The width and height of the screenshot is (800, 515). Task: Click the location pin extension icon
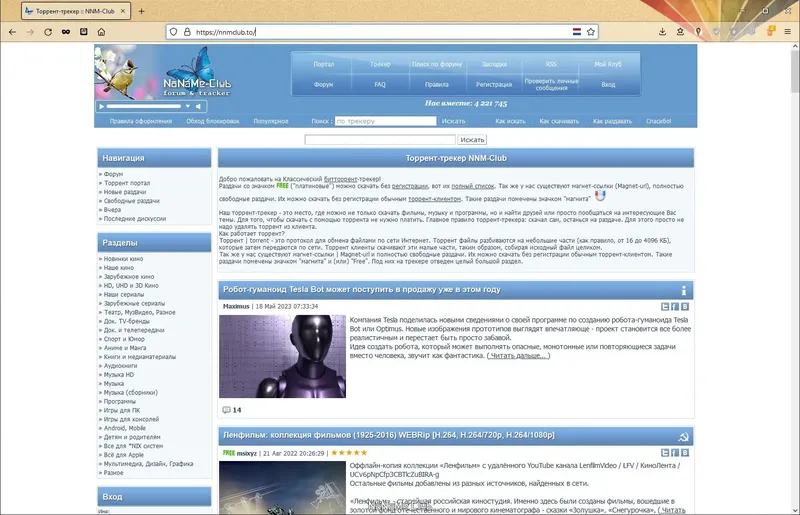(x=698, y=32)
